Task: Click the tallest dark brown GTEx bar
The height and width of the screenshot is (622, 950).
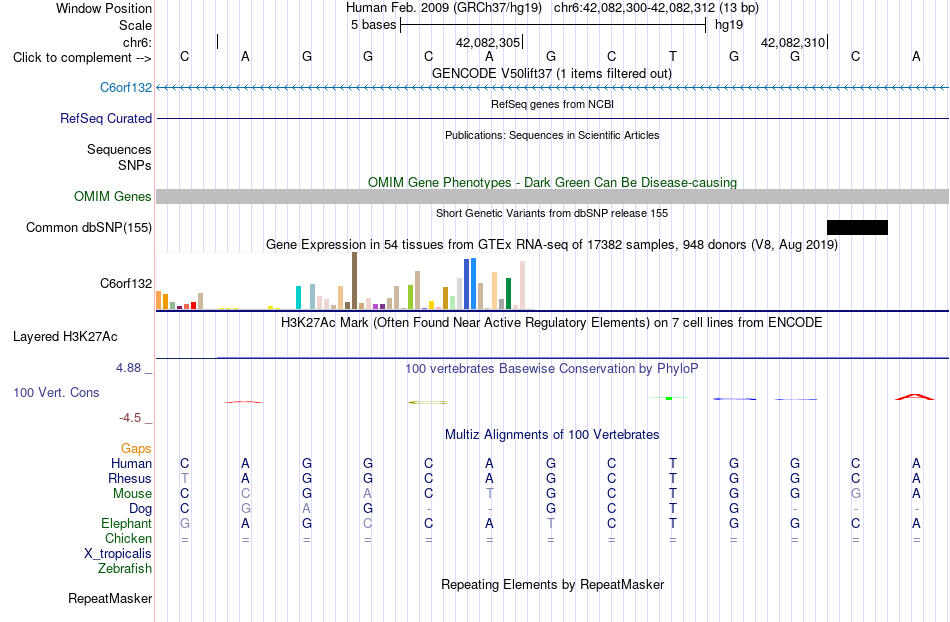Action: click(x=354, y=281)
